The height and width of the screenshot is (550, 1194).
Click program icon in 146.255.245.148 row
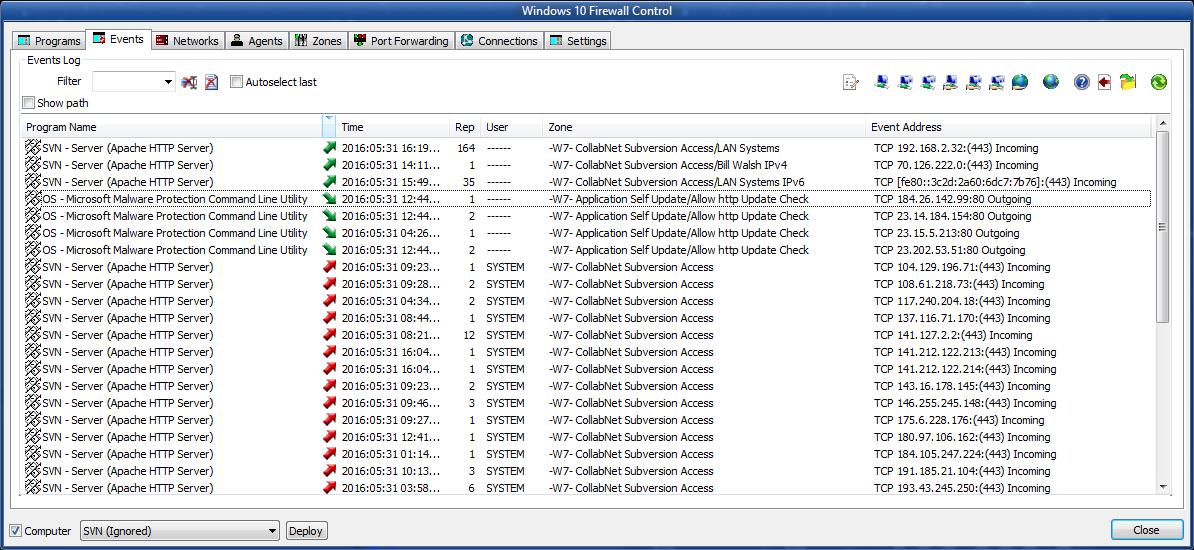[33, 403]
